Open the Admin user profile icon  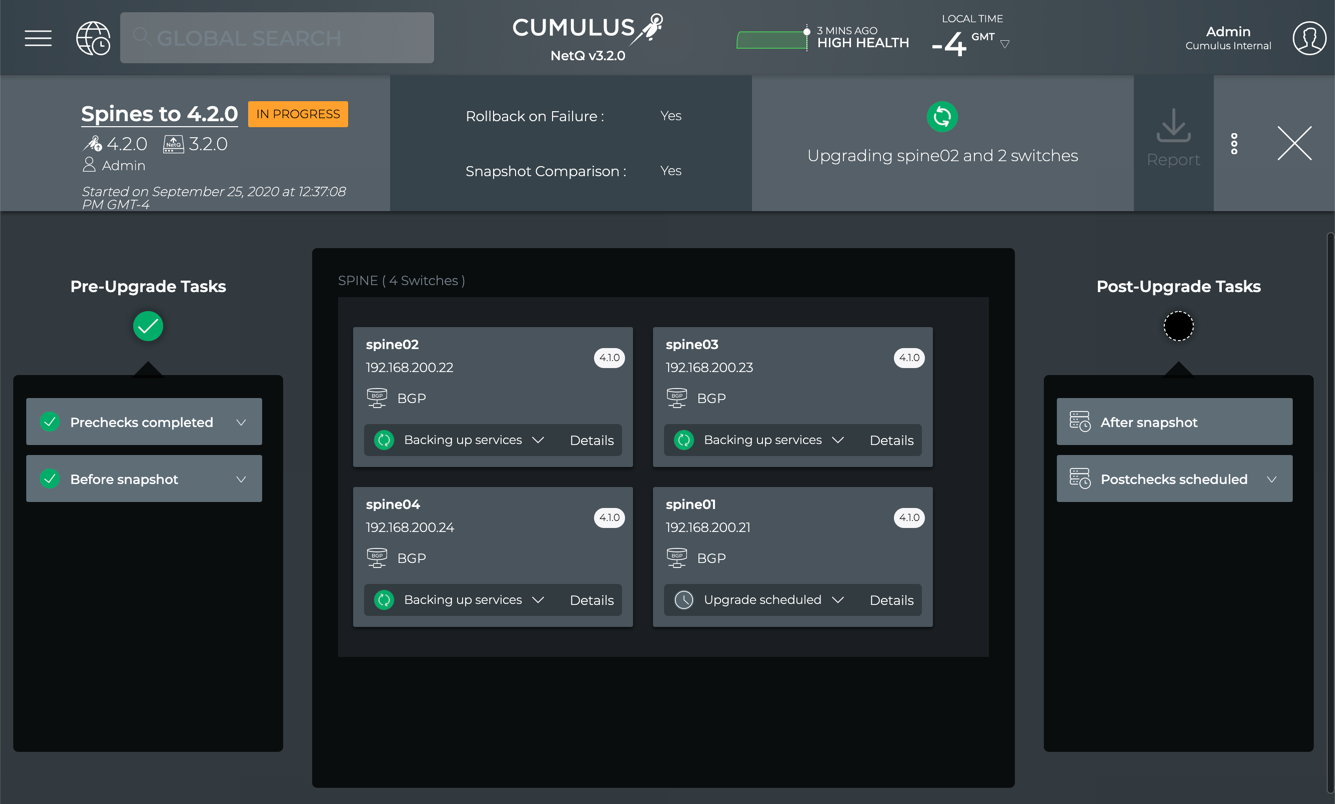[x=1308, y=38]
